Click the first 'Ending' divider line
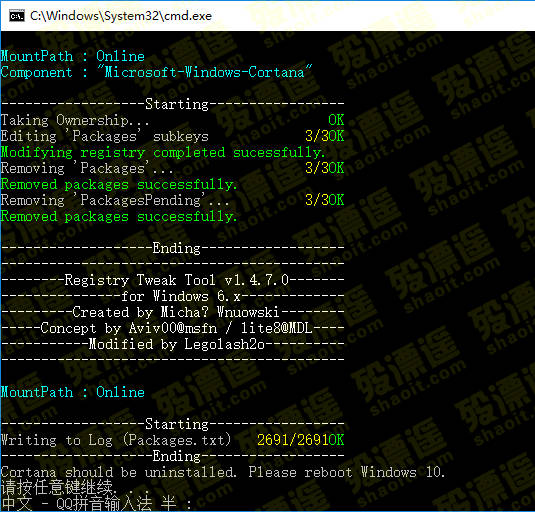 coord(172,248)
